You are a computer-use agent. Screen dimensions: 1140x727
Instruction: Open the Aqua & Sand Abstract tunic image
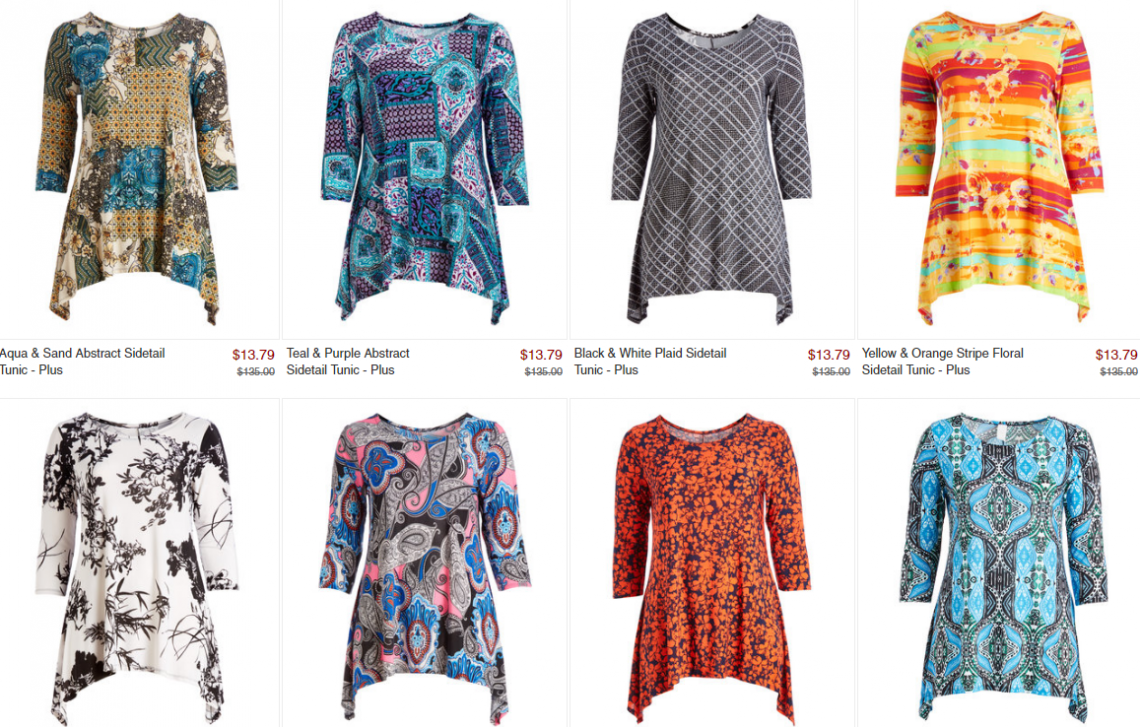pos(137,169)
